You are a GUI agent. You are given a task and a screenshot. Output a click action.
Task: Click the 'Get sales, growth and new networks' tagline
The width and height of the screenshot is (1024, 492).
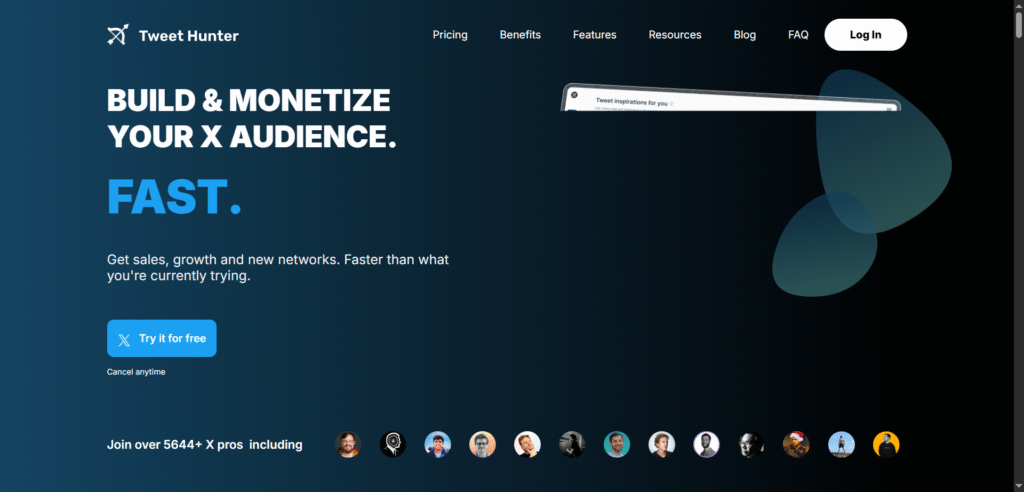pyautogui.click(x=278, y=268)
